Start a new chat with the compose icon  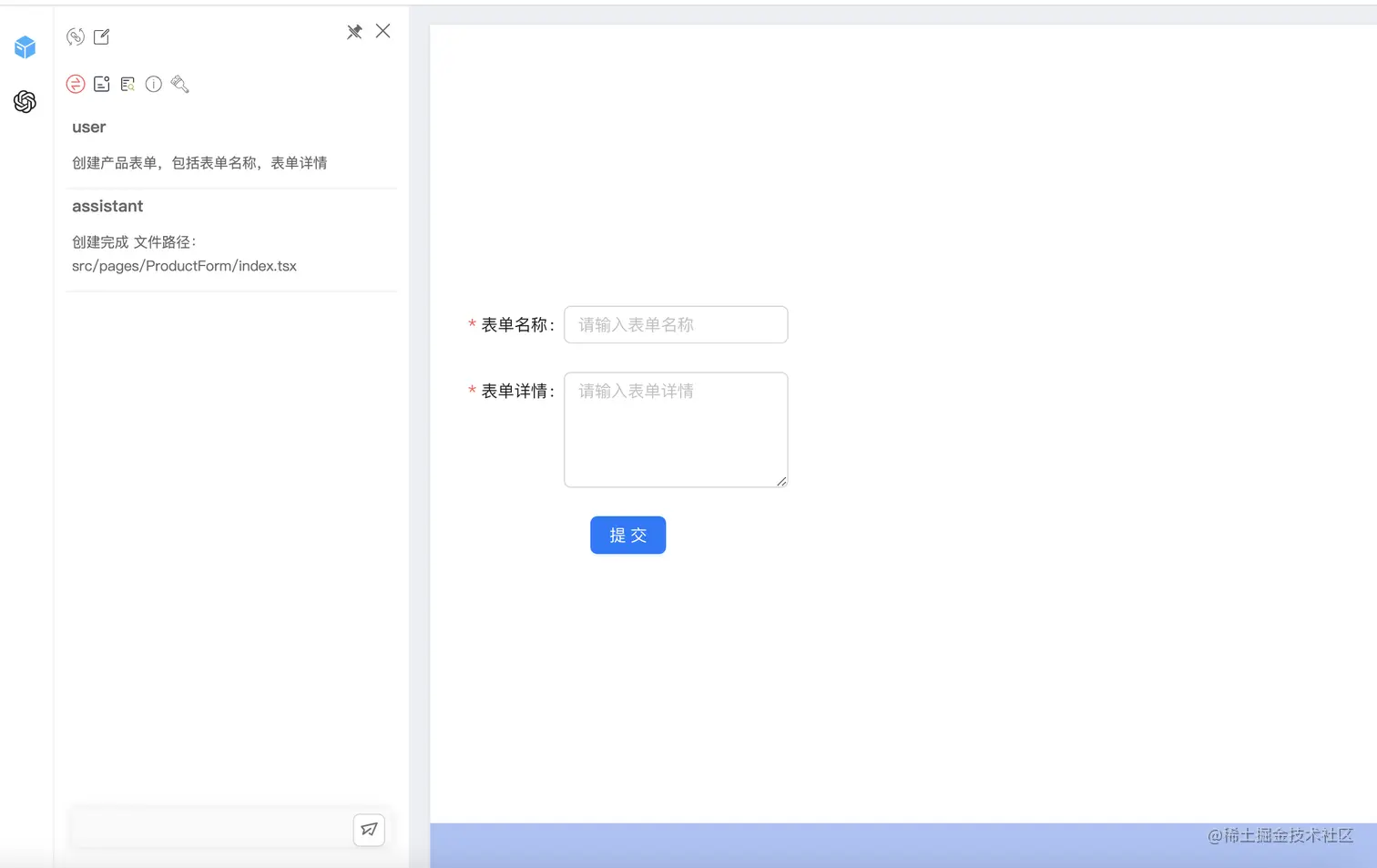pyautogui.click(x=101, y=36)
